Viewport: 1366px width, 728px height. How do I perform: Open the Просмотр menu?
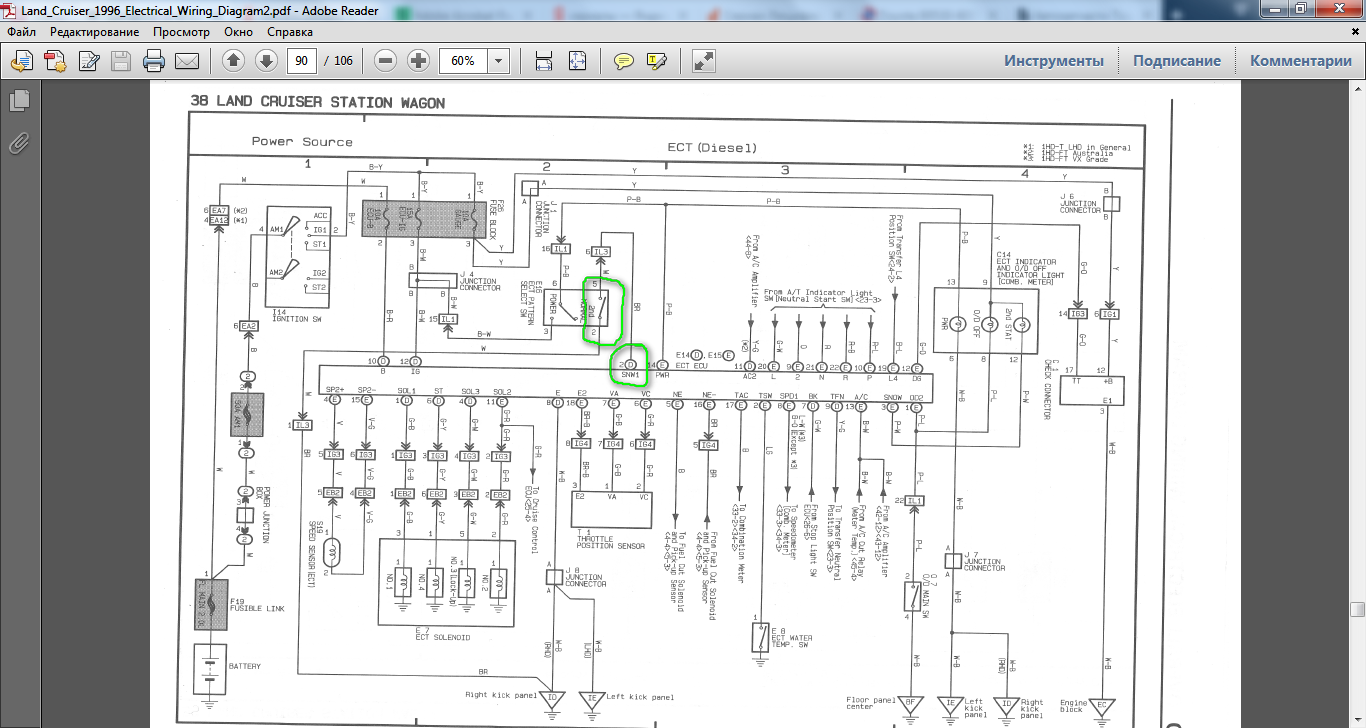(182, 32)
